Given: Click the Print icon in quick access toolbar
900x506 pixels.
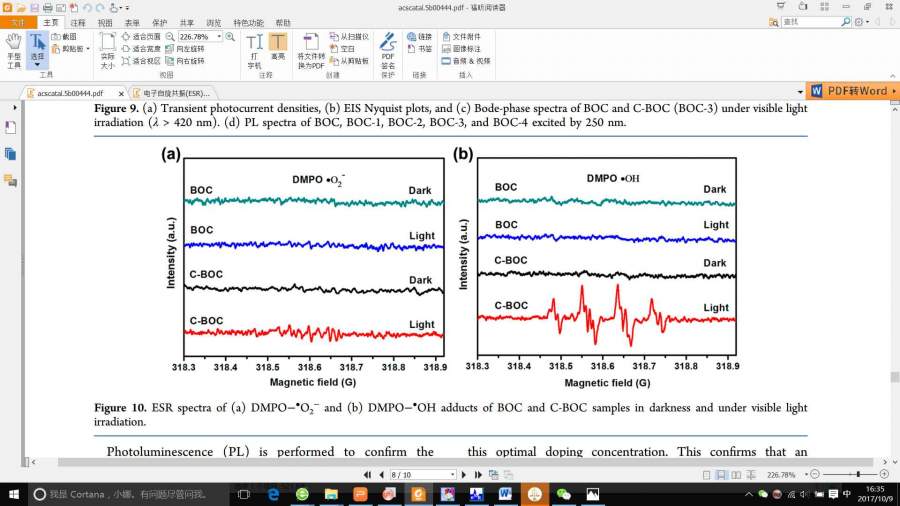Looking at the screenshot, I should point(48,7).
